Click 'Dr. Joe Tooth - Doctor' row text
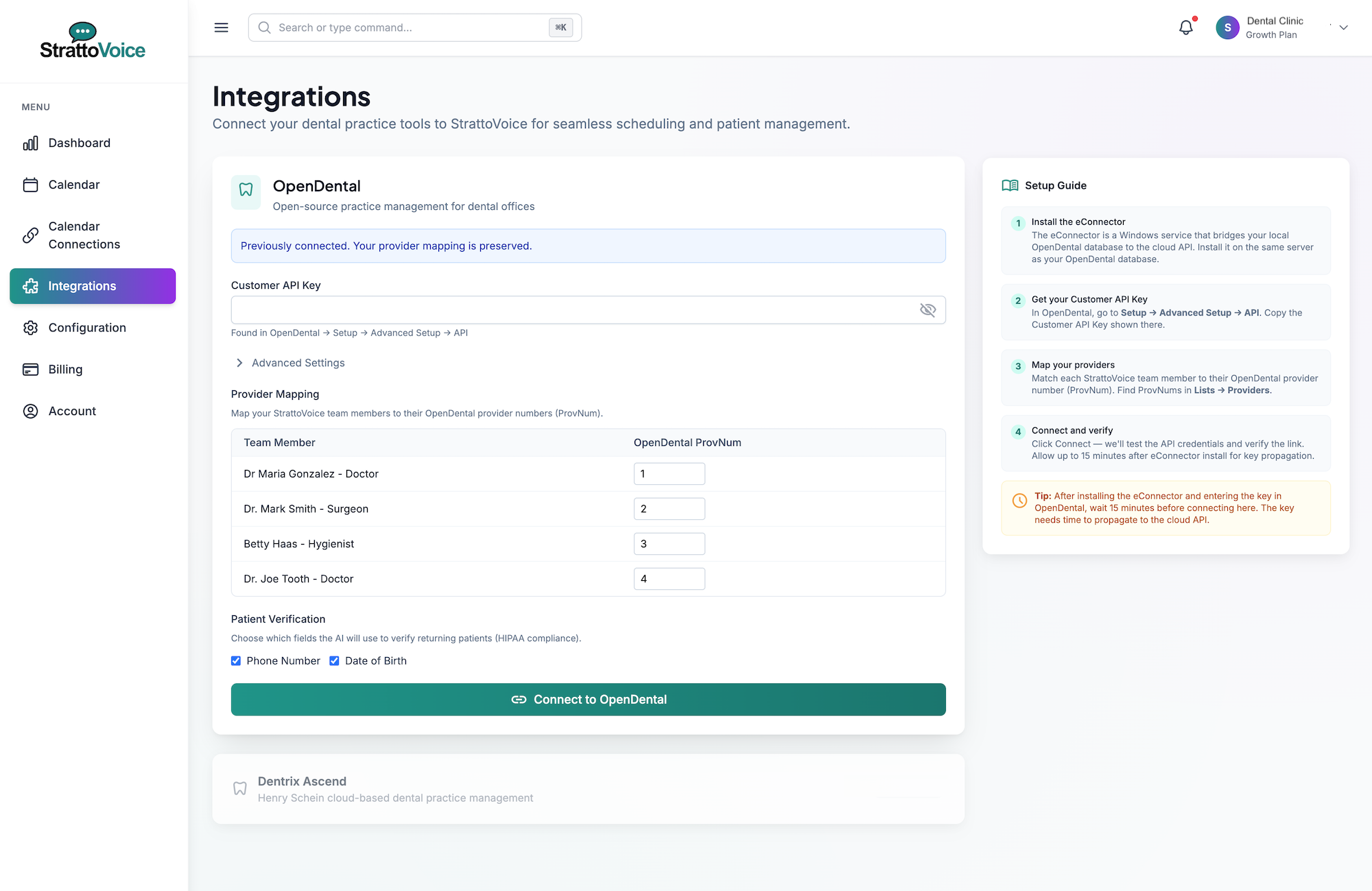Image resolution: width=1372 pixels, height=891 pixels. [x=298, y=579]
